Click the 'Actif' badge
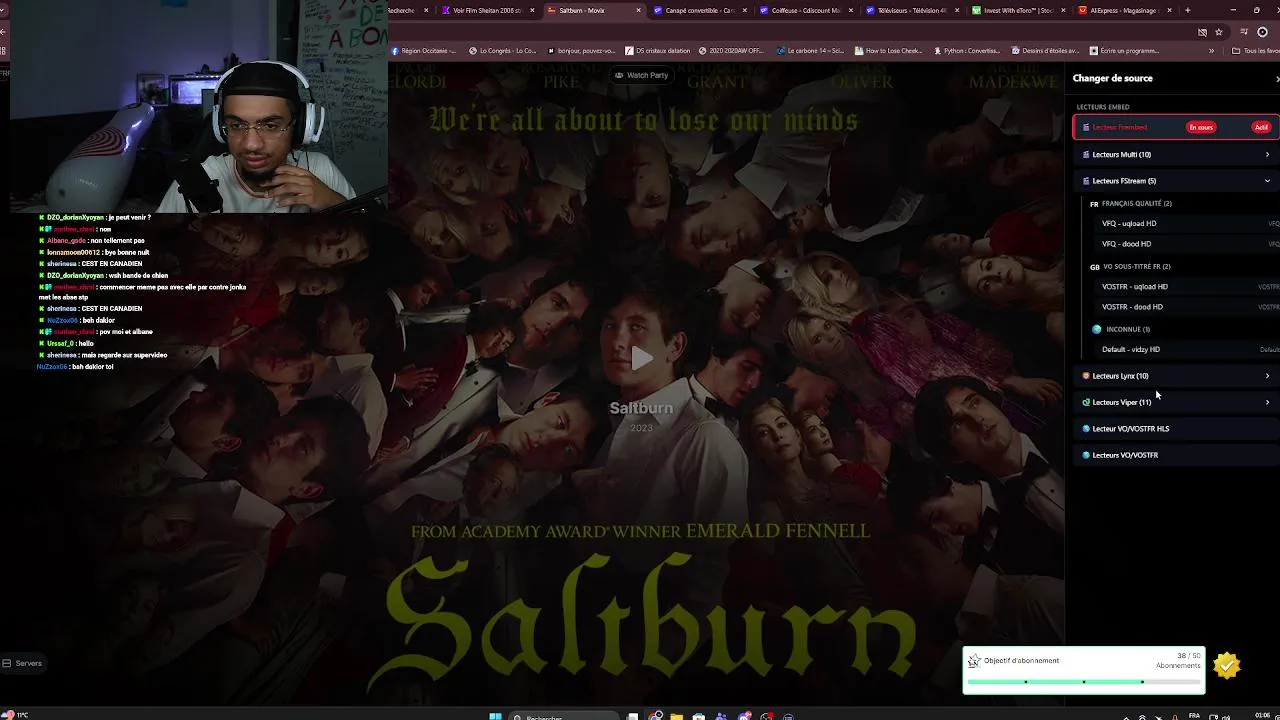 click(x=1261, y=127)
